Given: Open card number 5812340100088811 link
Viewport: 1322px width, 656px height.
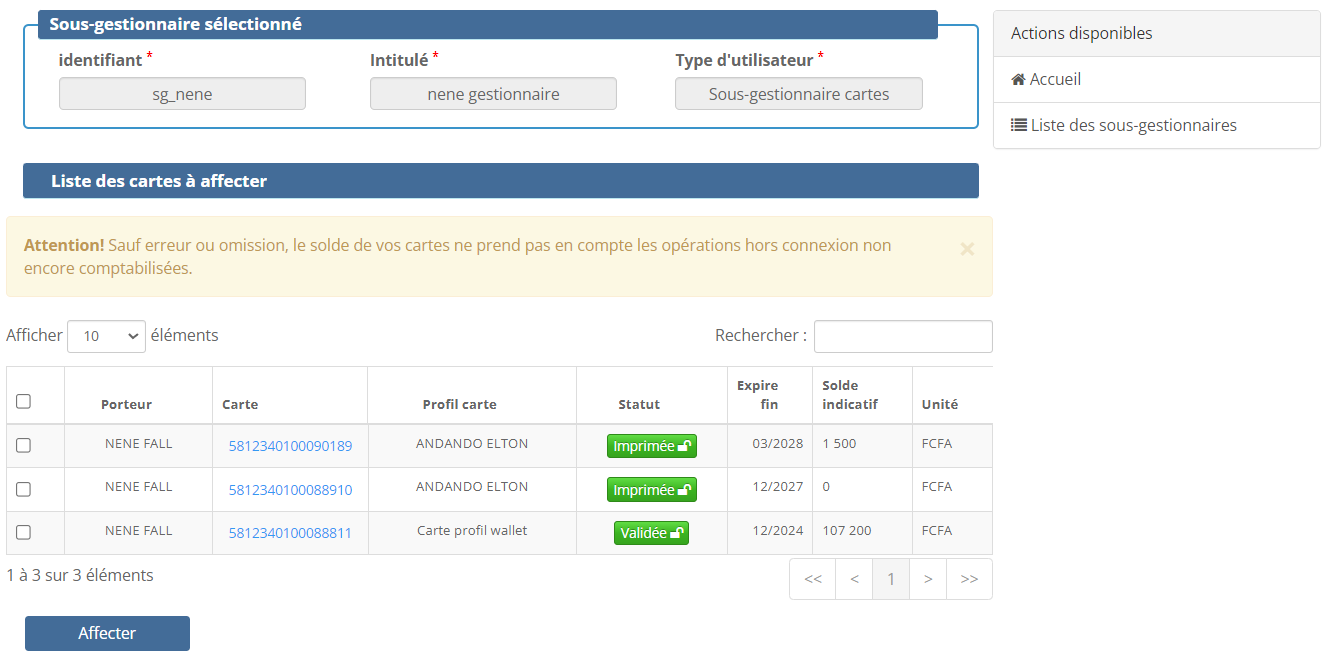Looking at the screenshot, I should click(290, 533).
